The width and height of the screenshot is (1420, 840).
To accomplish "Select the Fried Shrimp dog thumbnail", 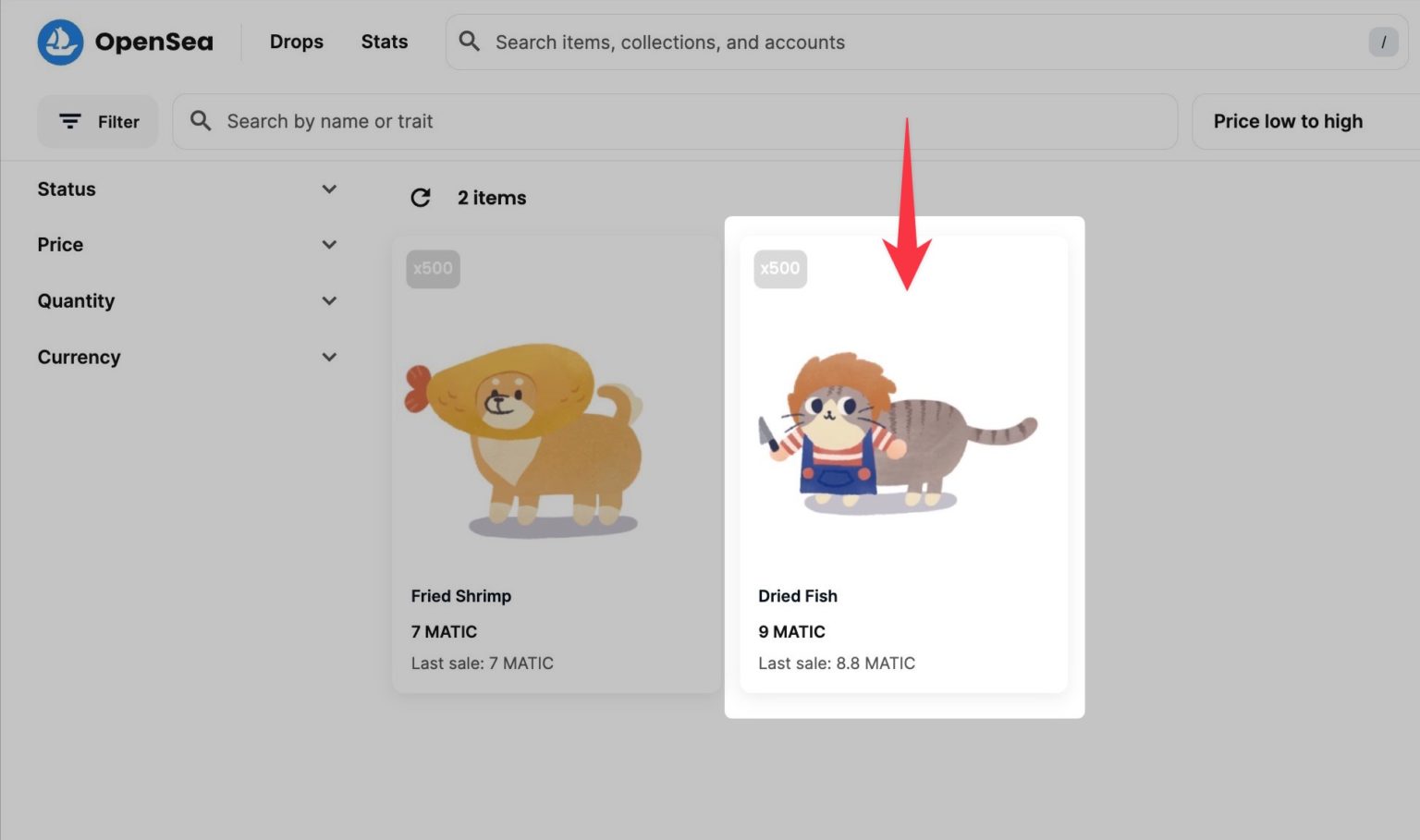I will click(525, 439).
